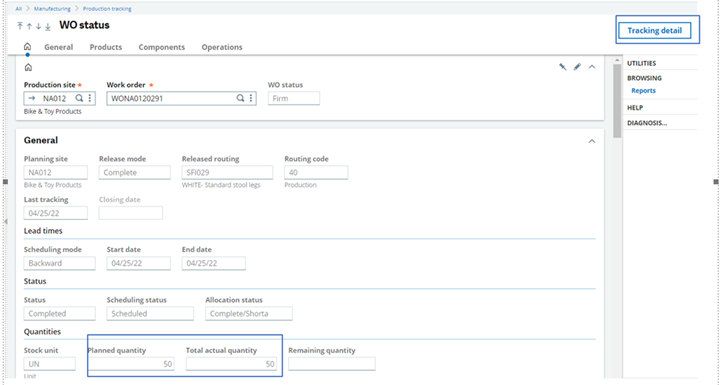The width and height of the screenshot is (720, 385).
Task: Click 'WHITE- Standard stool legs' text
Action: 221,185
